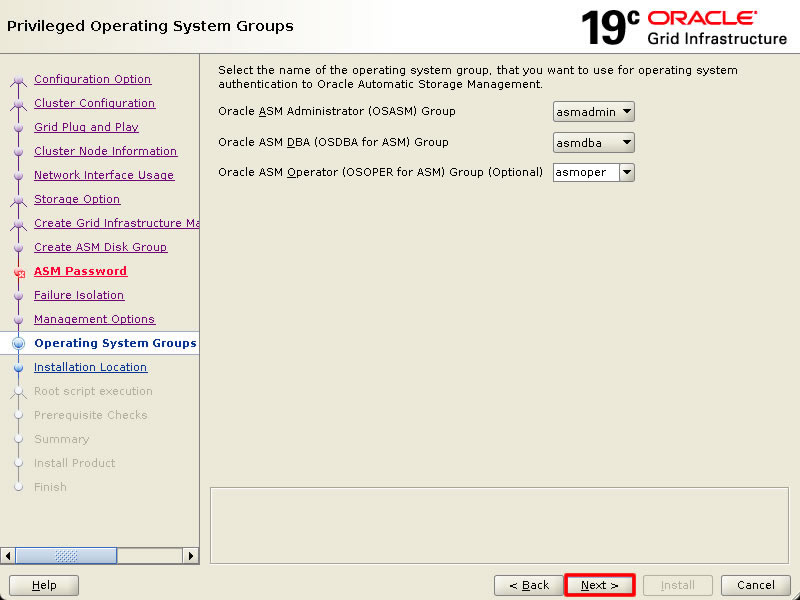Open the OSASM Group dropdown showing asmadmin

coord(593,112)
